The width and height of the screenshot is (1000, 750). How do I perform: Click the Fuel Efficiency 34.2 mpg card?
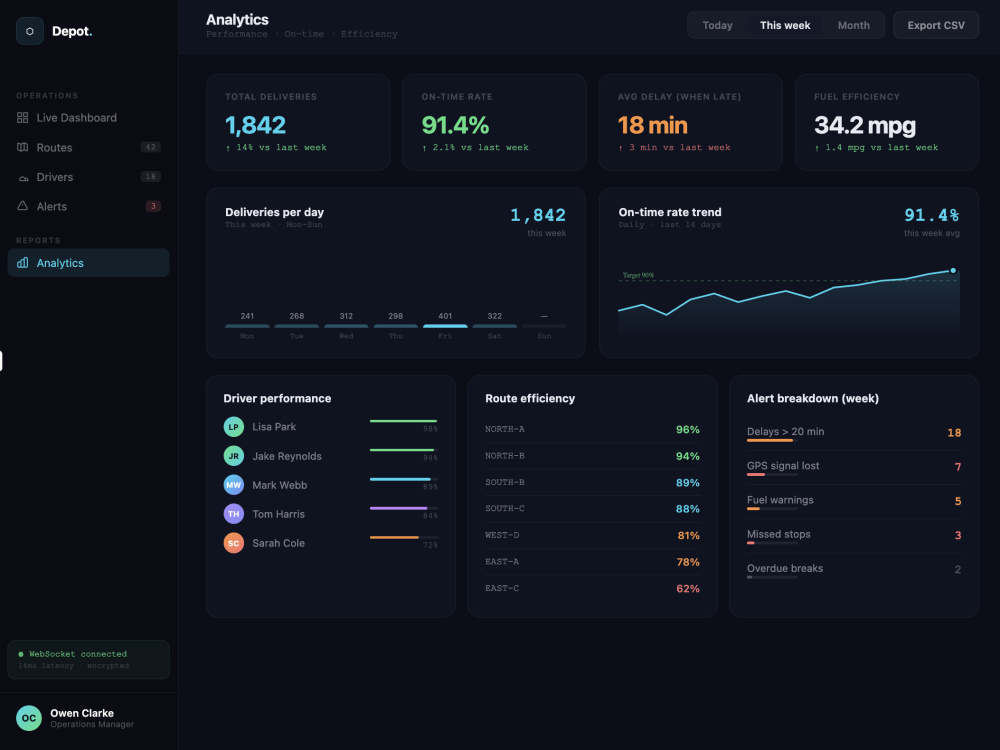886,122
